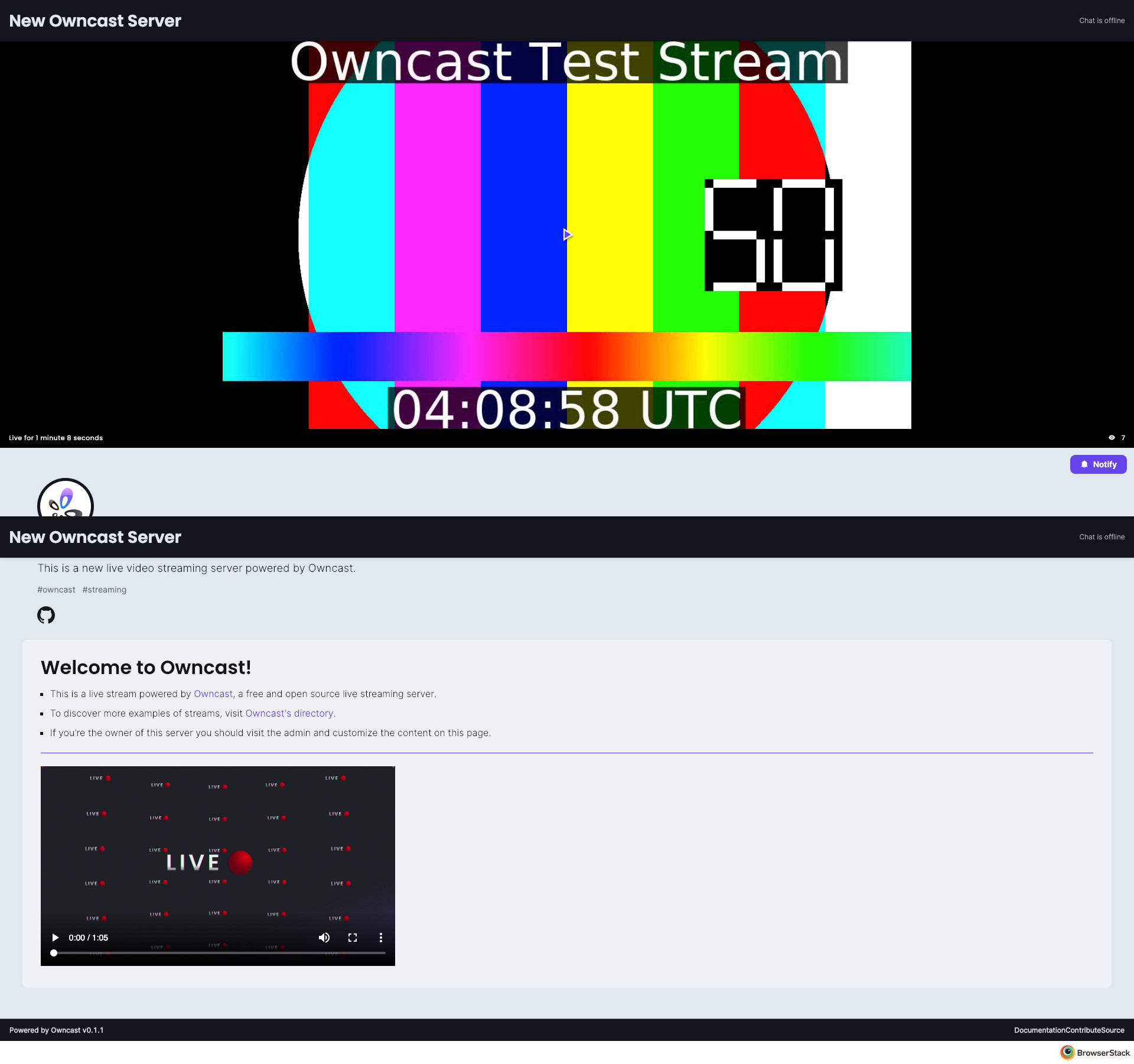
Task: Open the Source footer link
Action: click(x=1113, y=1030)
